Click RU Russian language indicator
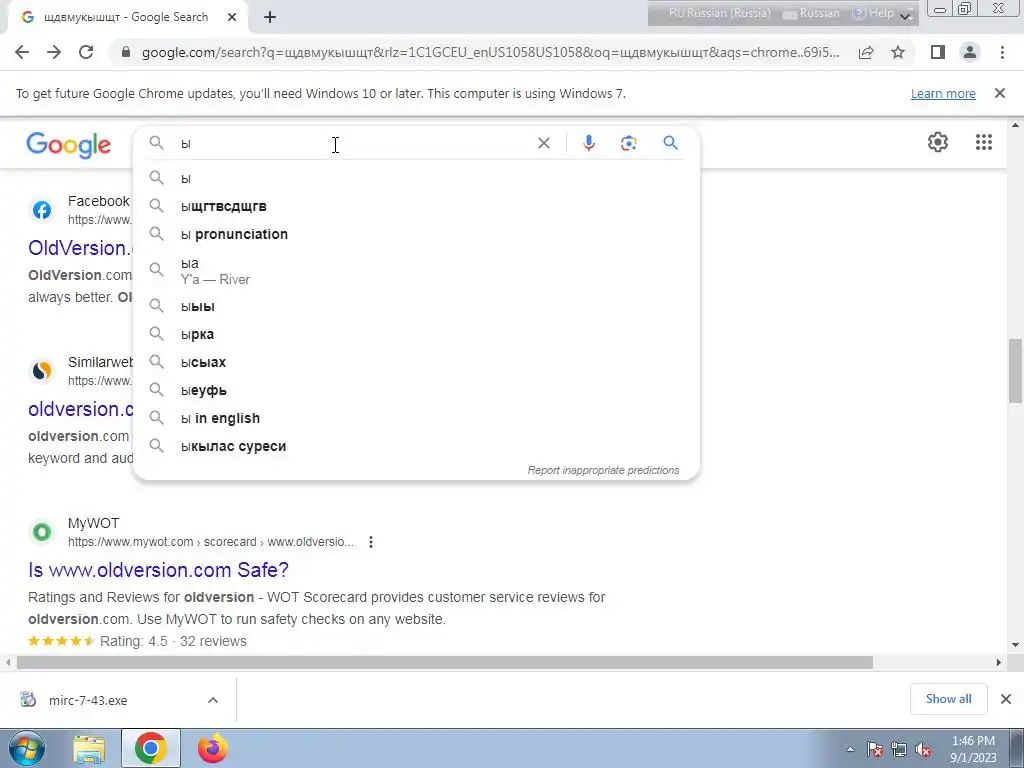Image resolution: width=1024 pixels, height=768 pixels. 719,13
